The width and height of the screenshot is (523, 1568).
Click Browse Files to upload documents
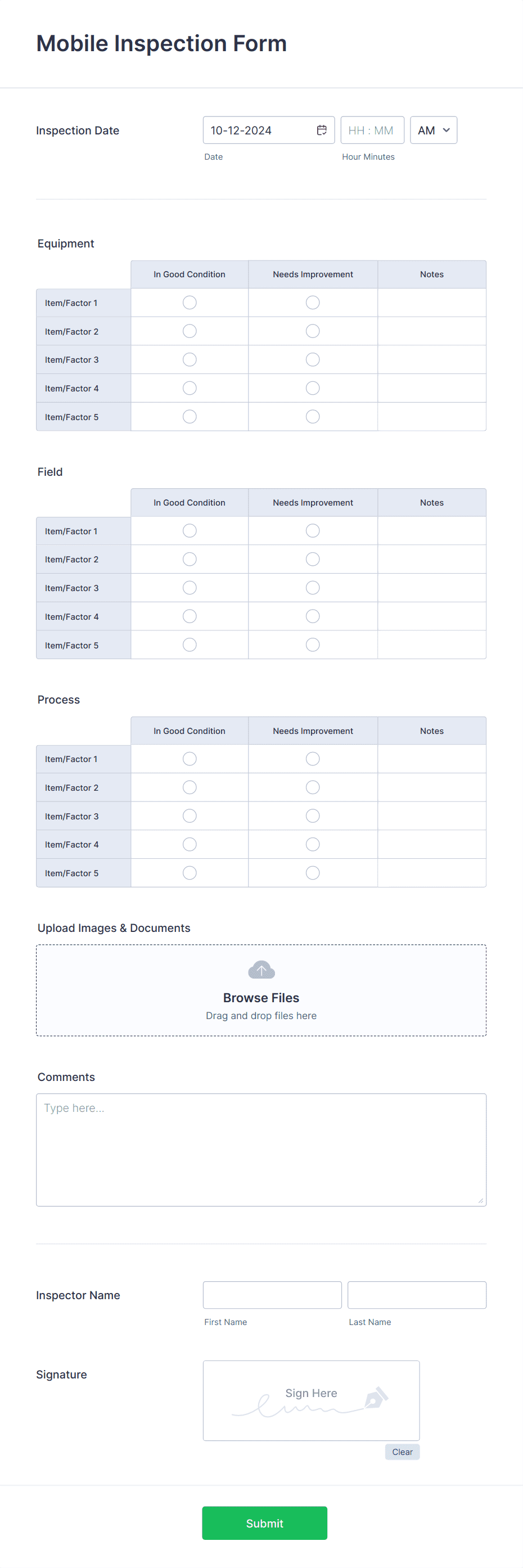(x=260, y=997)
